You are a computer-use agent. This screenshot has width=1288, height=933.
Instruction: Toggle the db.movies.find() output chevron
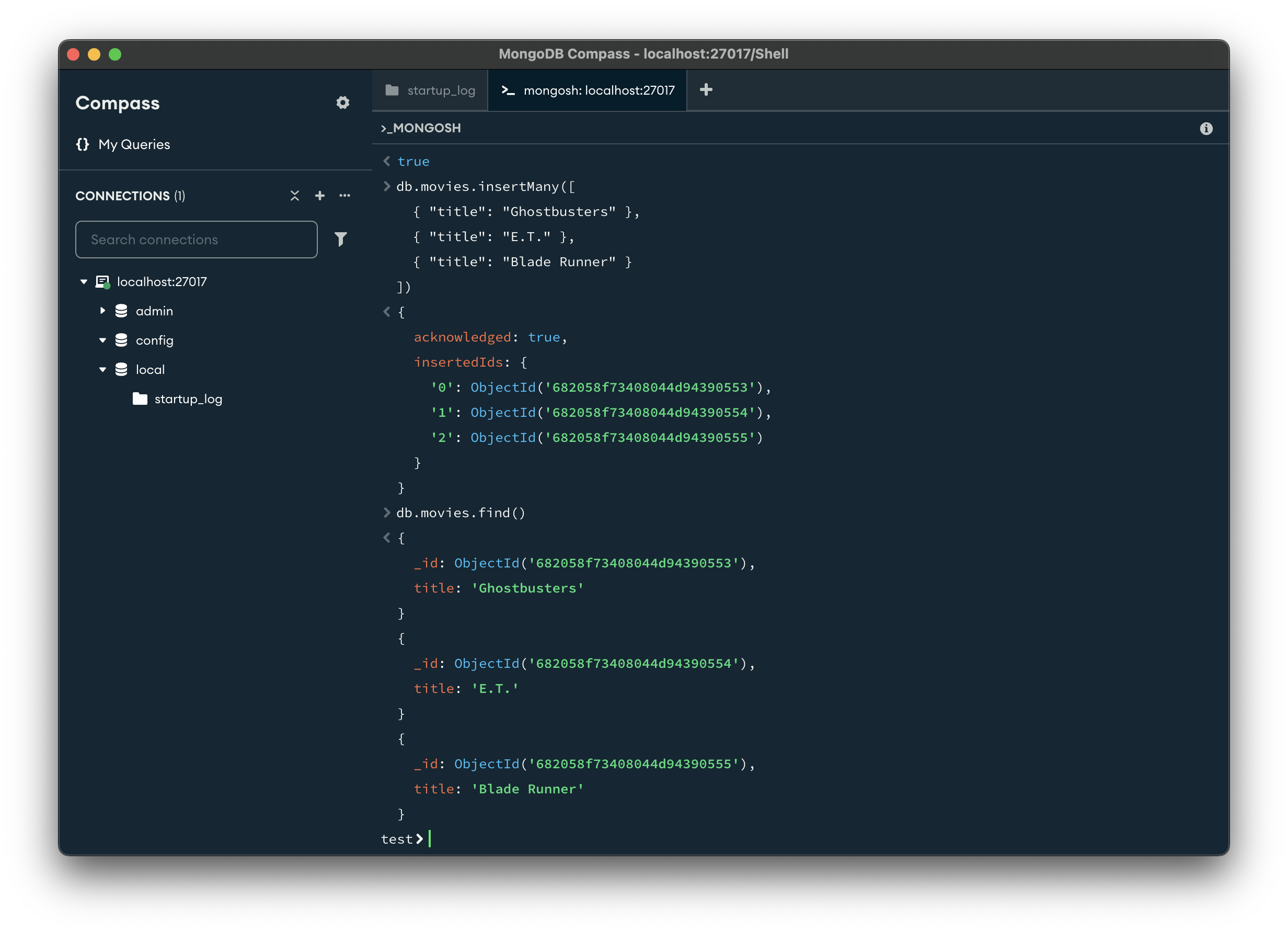(387, 538)
